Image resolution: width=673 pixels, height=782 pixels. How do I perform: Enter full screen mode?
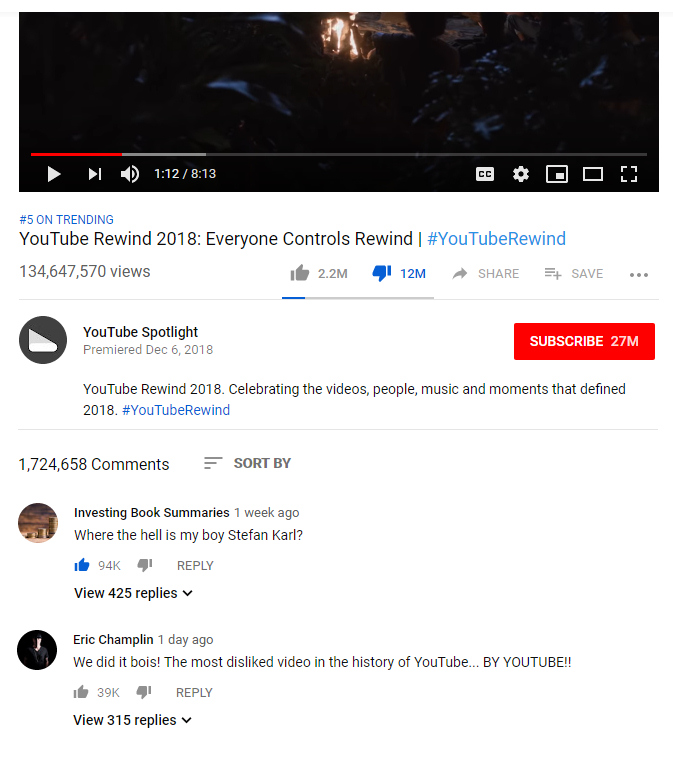(629, 174)
